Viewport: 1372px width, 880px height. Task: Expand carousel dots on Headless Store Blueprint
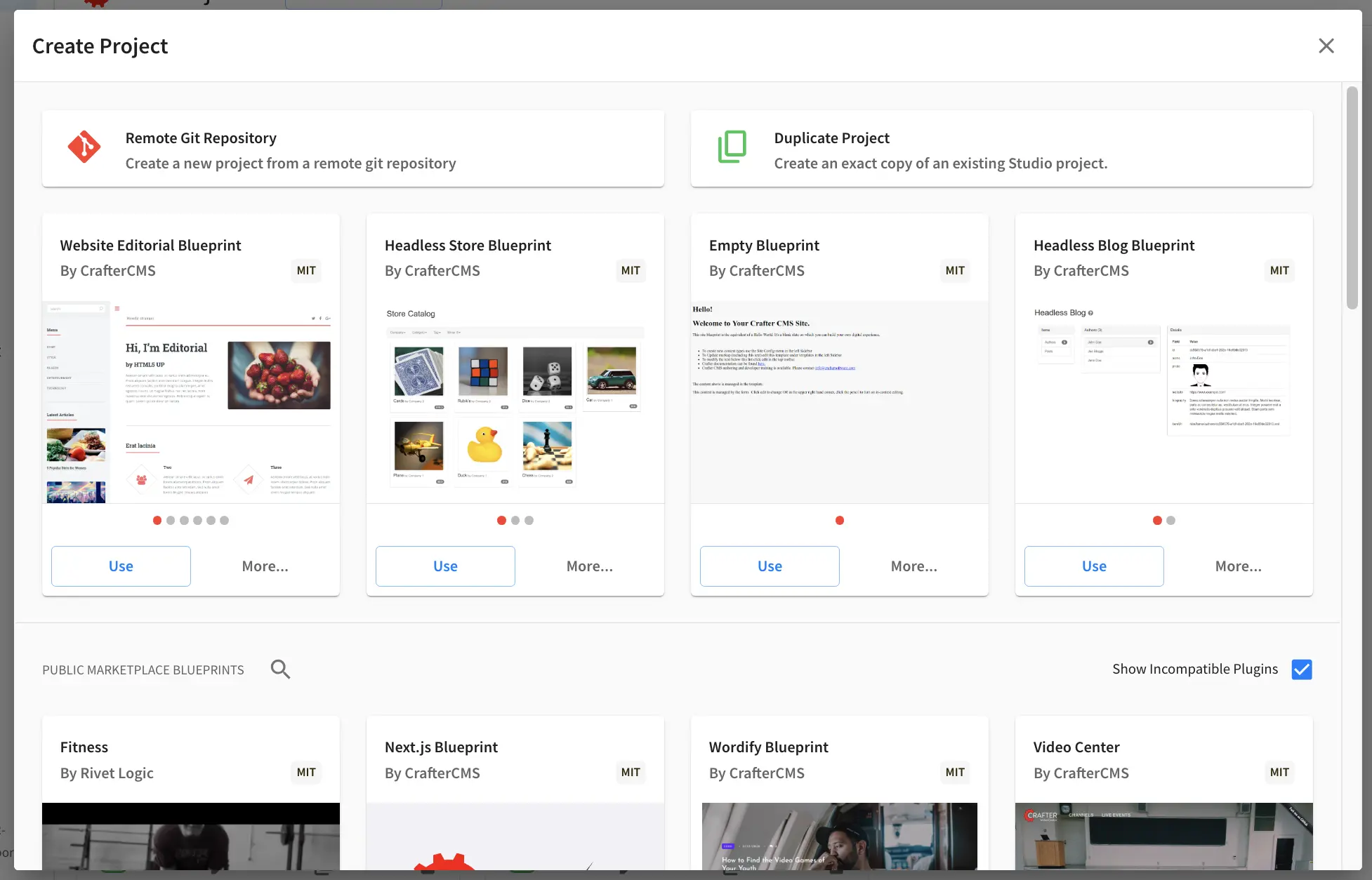point(515,520)
